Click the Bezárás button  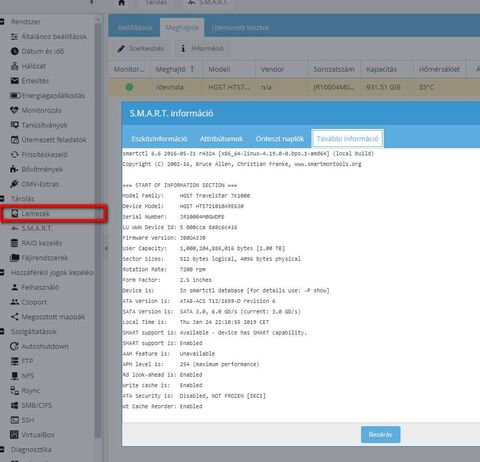380,434
